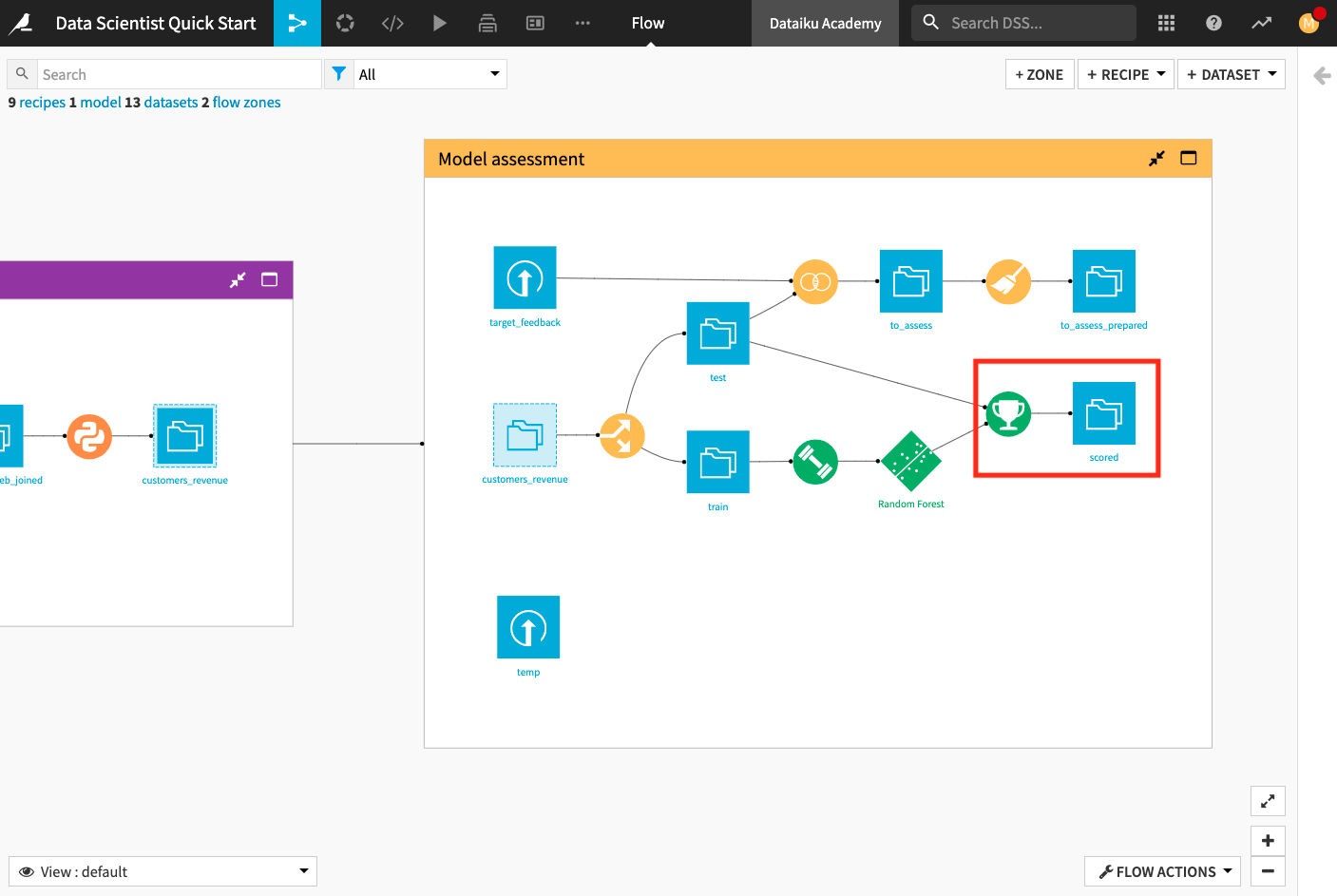Open the Wiki panel icon in navbar
The width and height of the screenshot is (1337, 896).
click(x=535, y=23)
